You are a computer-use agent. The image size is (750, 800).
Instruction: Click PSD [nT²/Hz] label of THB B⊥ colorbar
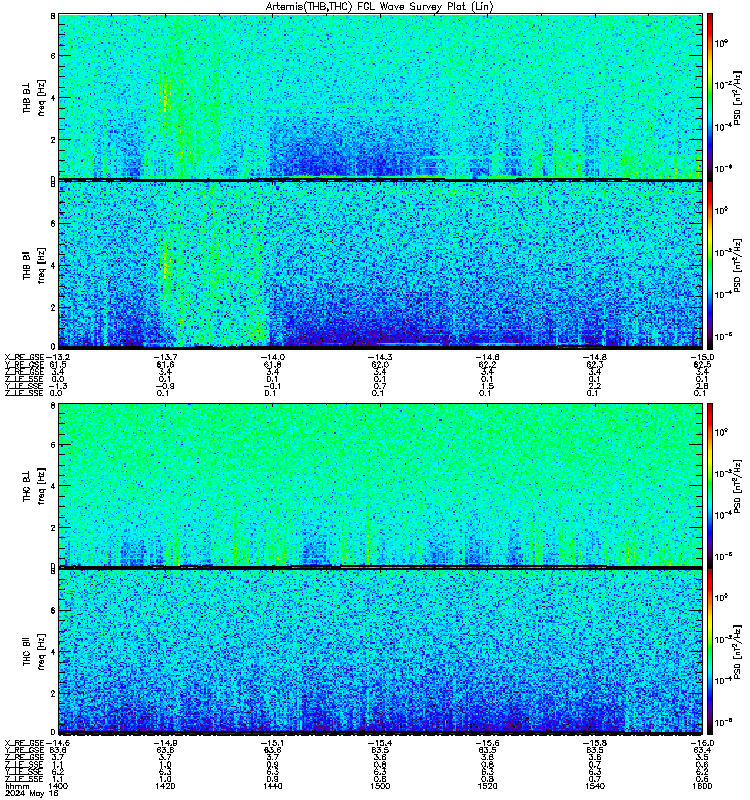(x=737, y=97)
